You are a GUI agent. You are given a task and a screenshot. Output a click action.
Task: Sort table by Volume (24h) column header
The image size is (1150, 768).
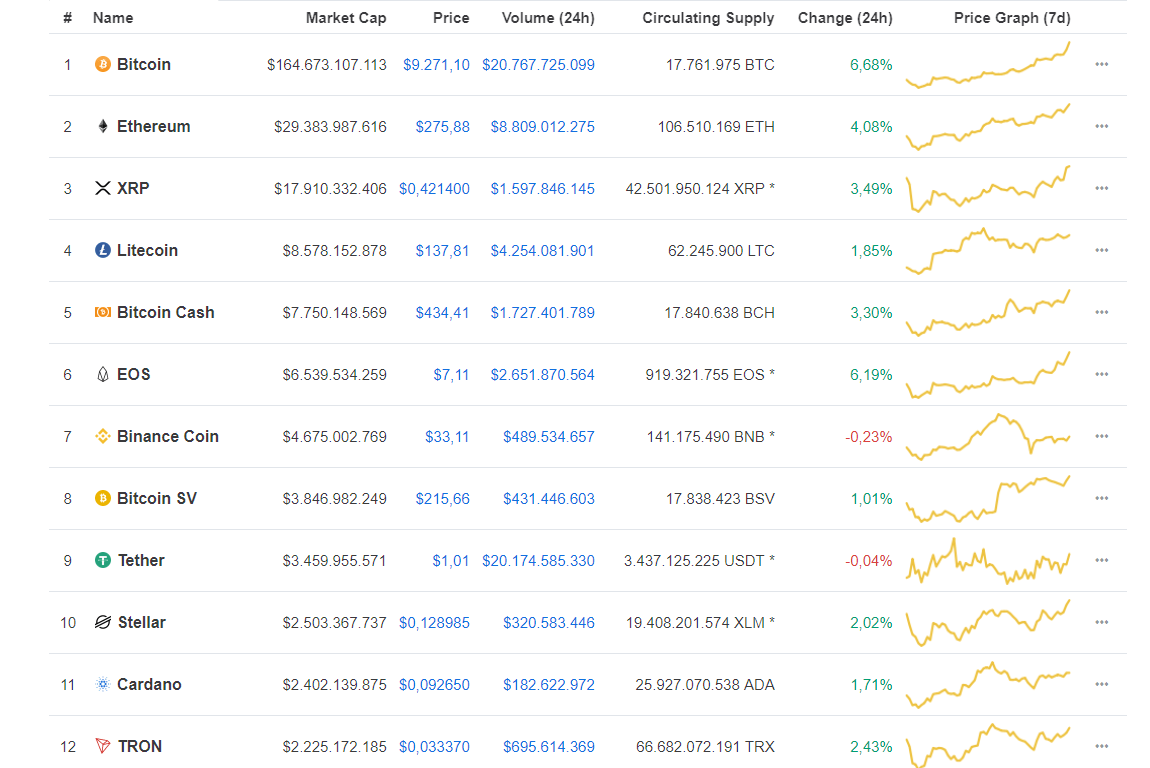point(548,18)
